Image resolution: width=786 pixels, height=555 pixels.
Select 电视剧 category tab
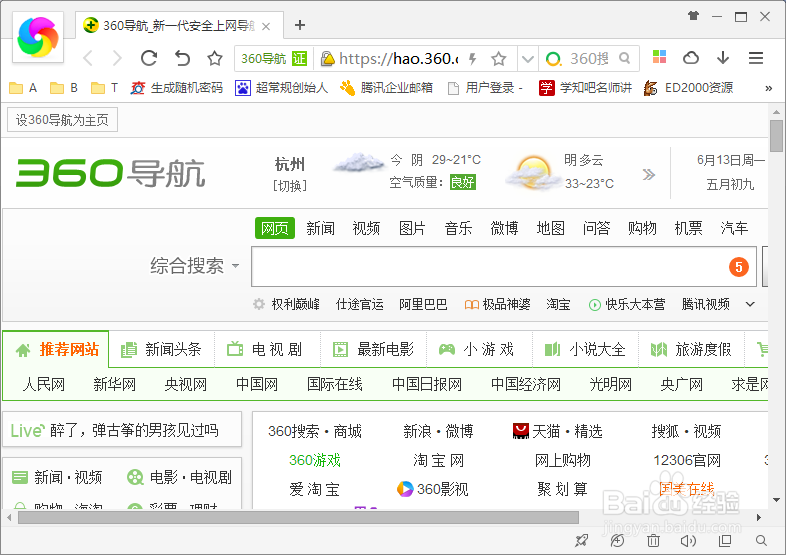(268, 349)
